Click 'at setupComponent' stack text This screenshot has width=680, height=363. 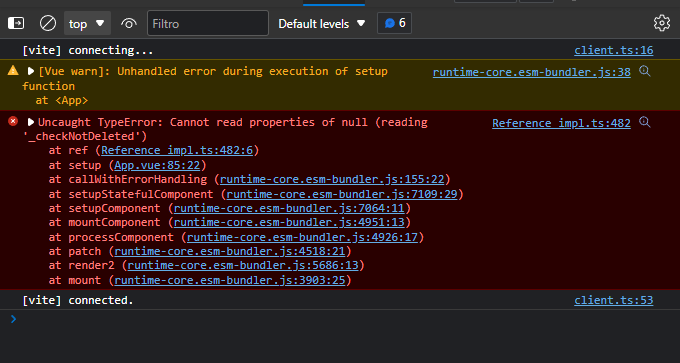click(105, 208)
